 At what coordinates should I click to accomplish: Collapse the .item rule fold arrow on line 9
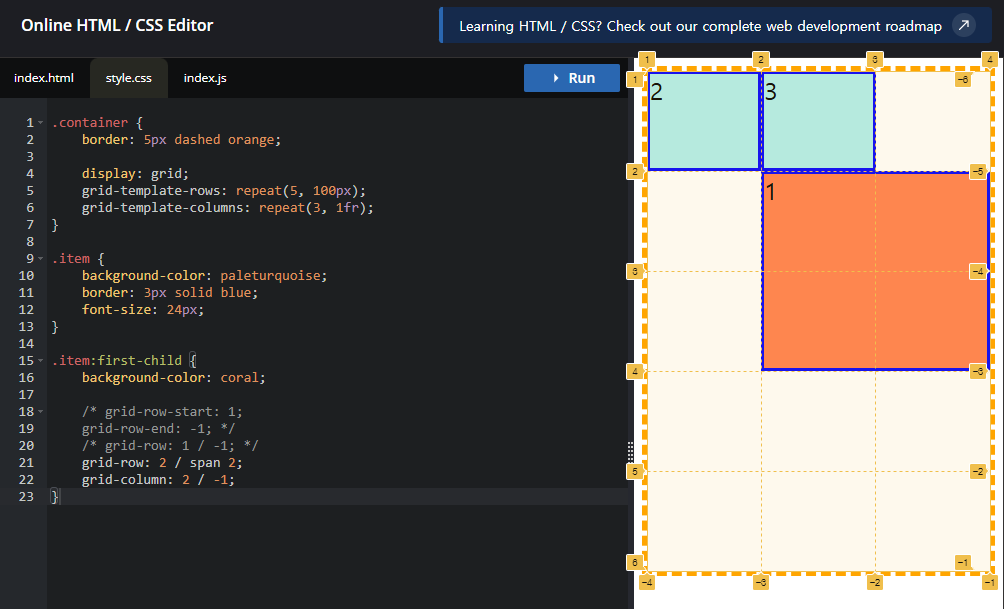[x=40, y=259]
